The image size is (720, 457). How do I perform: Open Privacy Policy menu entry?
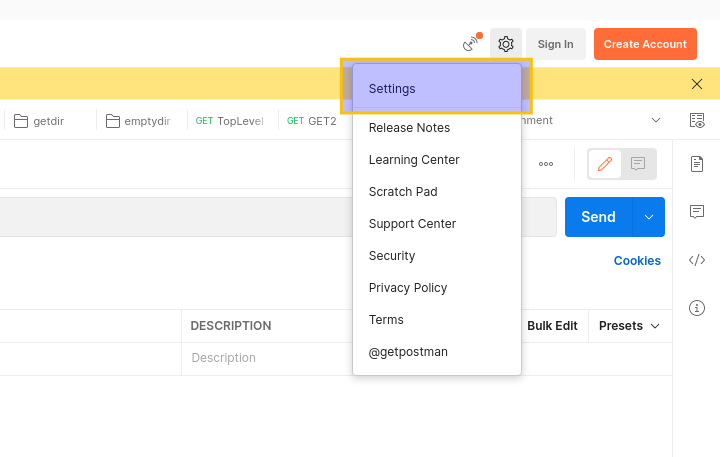coord(437,288)
